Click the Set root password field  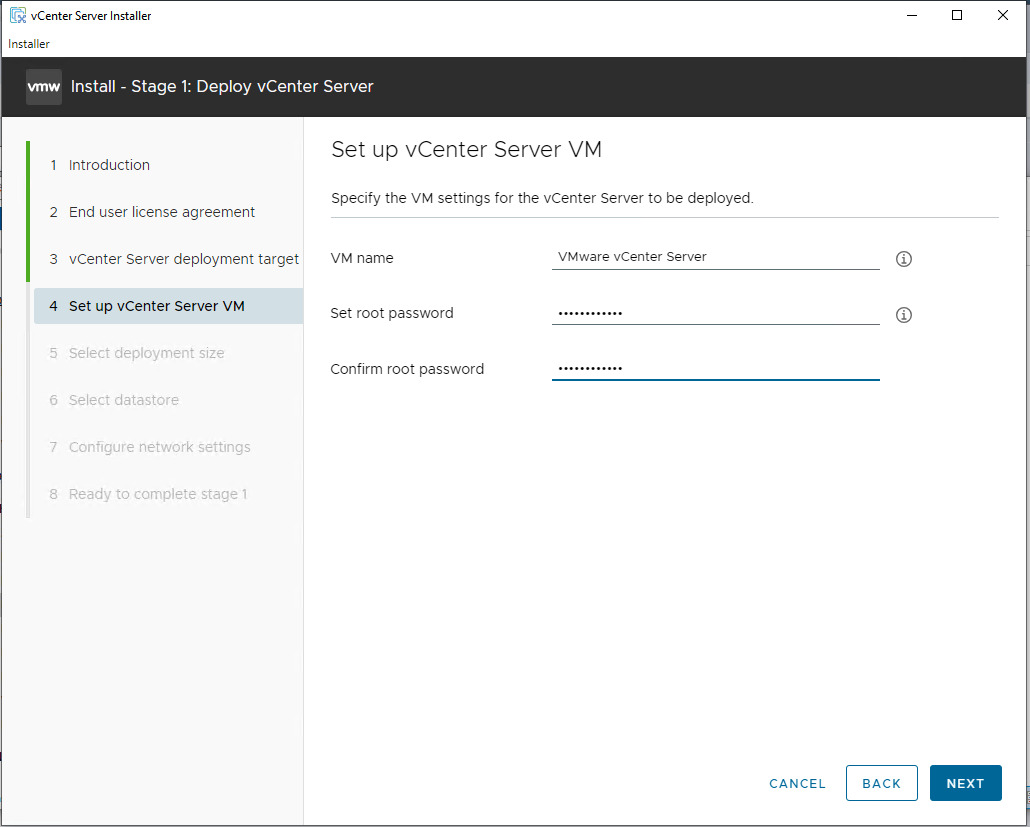[x=715, y=313]
